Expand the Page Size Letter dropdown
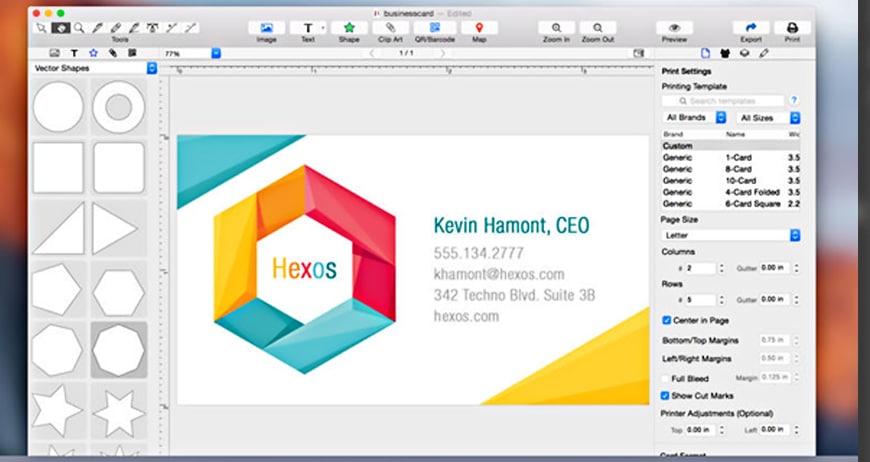 point(731,235)
